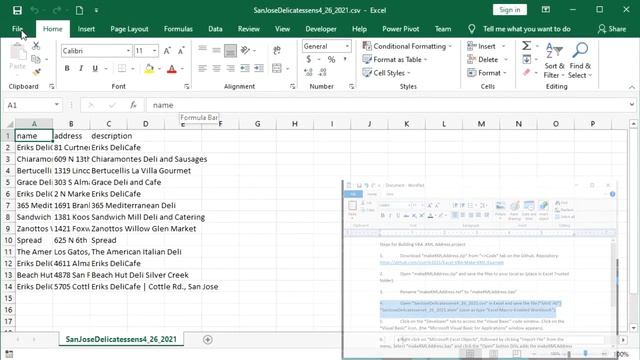Image resolution: width=640 pixels, height=360 pixels.
Task: Click the Accounting dollar format icon
Action: pos(309,59)
